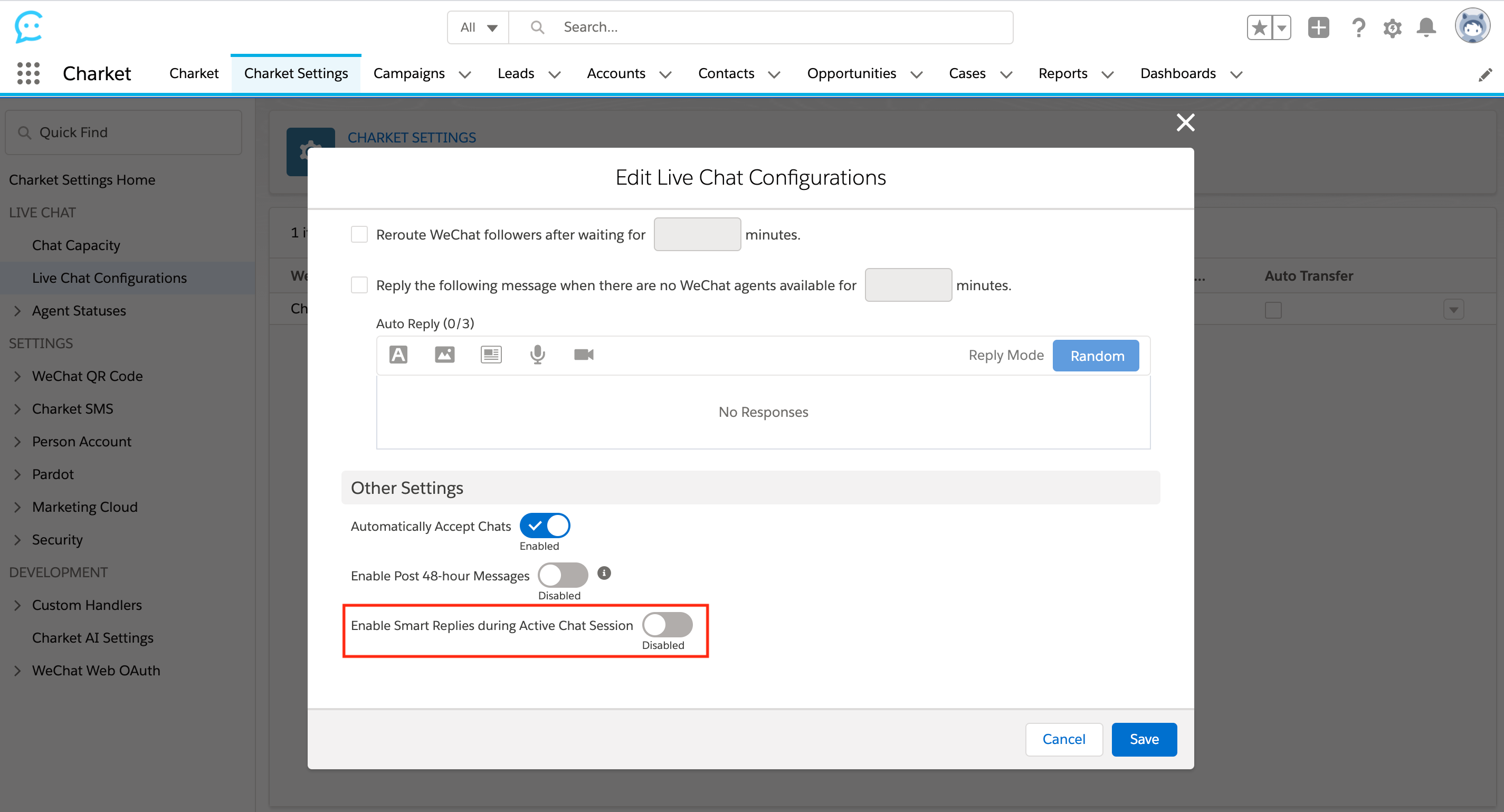
Task: Insert an image auto reply
Action: (x=444, y=355)
